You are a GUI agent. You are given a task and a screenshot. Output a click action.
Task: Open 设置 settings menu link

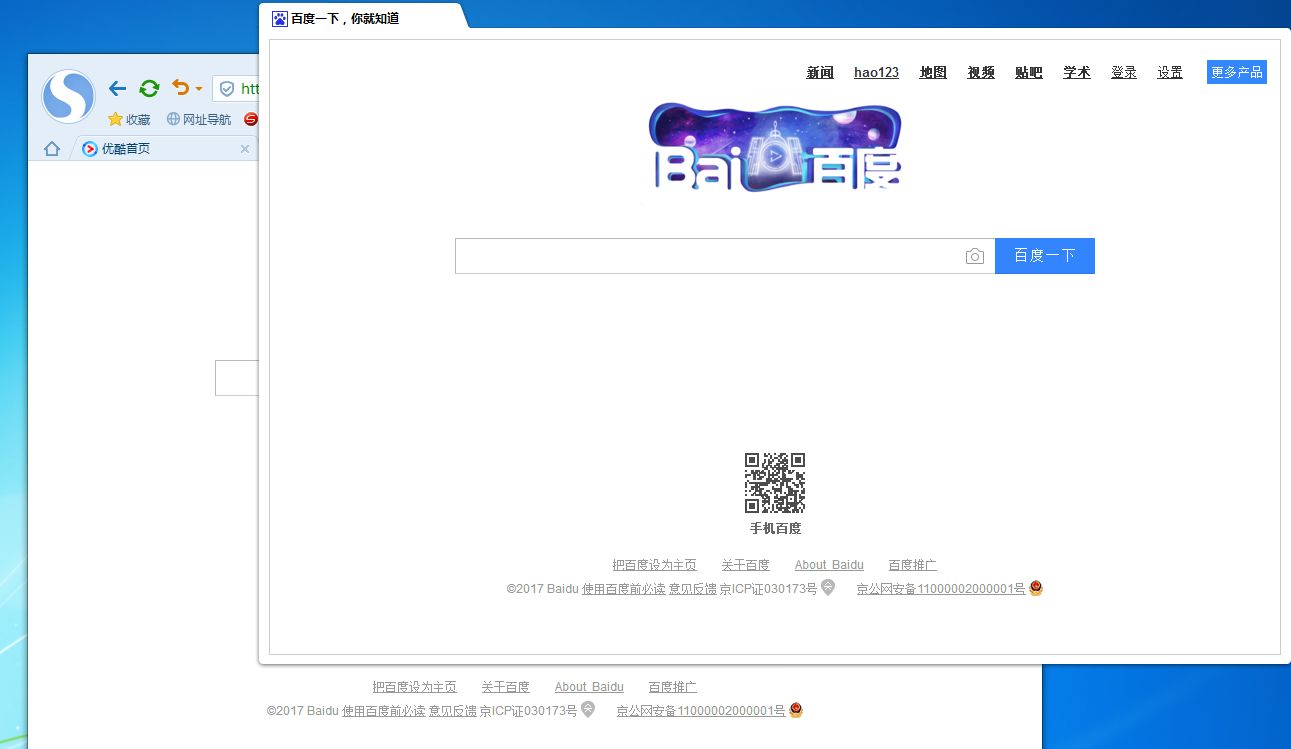(x=1170, y=72)
